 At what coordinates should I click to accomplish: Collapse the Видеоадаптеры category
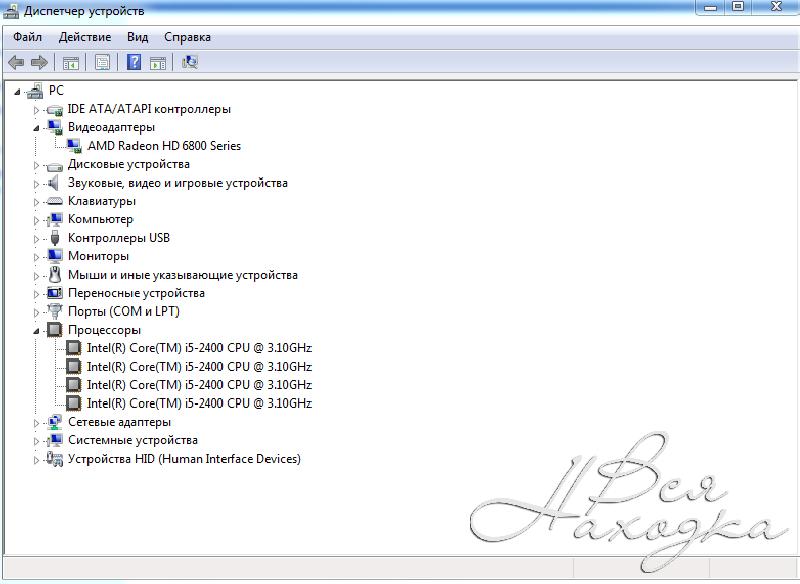[x=37, y=128]
